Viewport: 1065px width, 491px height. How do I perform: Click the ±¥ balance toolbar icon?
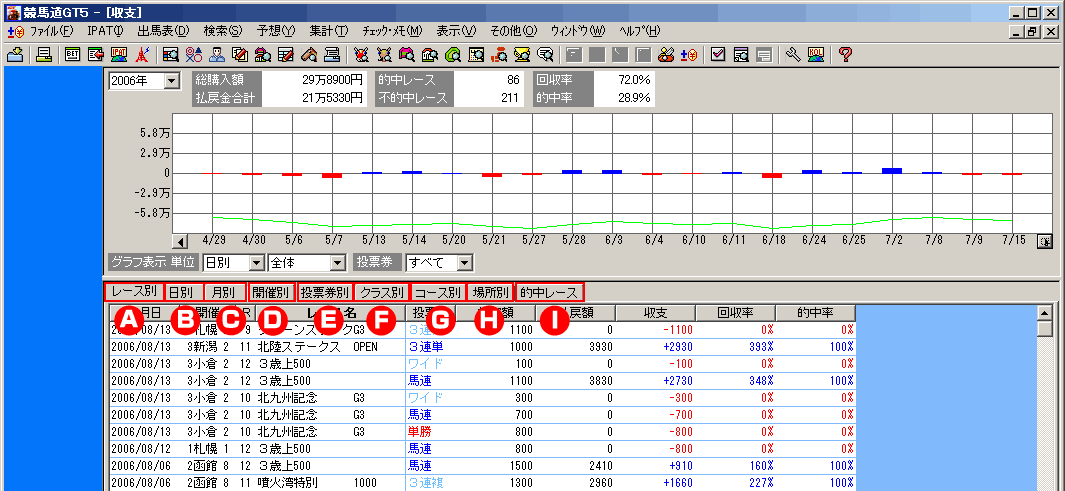(x=688, y=54)
